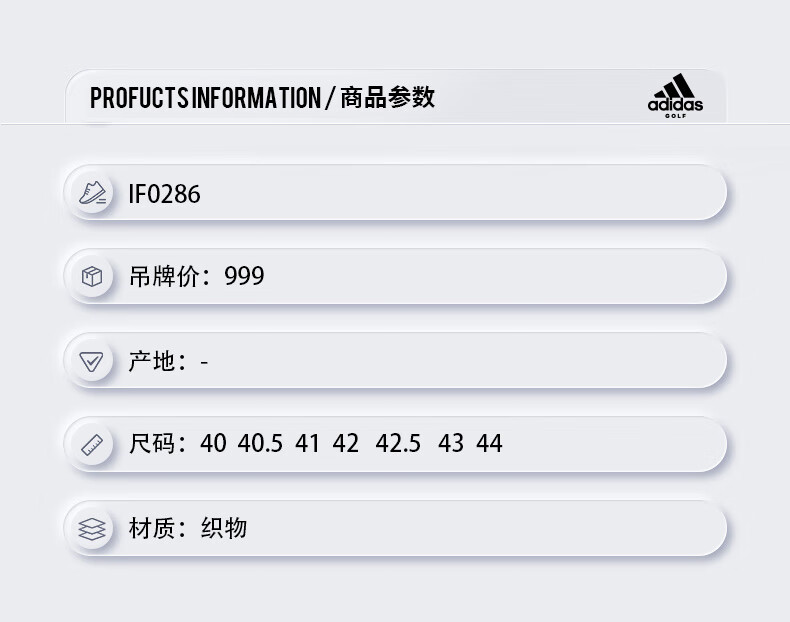Choose size 41
790x622 pixels.
pos(307,444)
